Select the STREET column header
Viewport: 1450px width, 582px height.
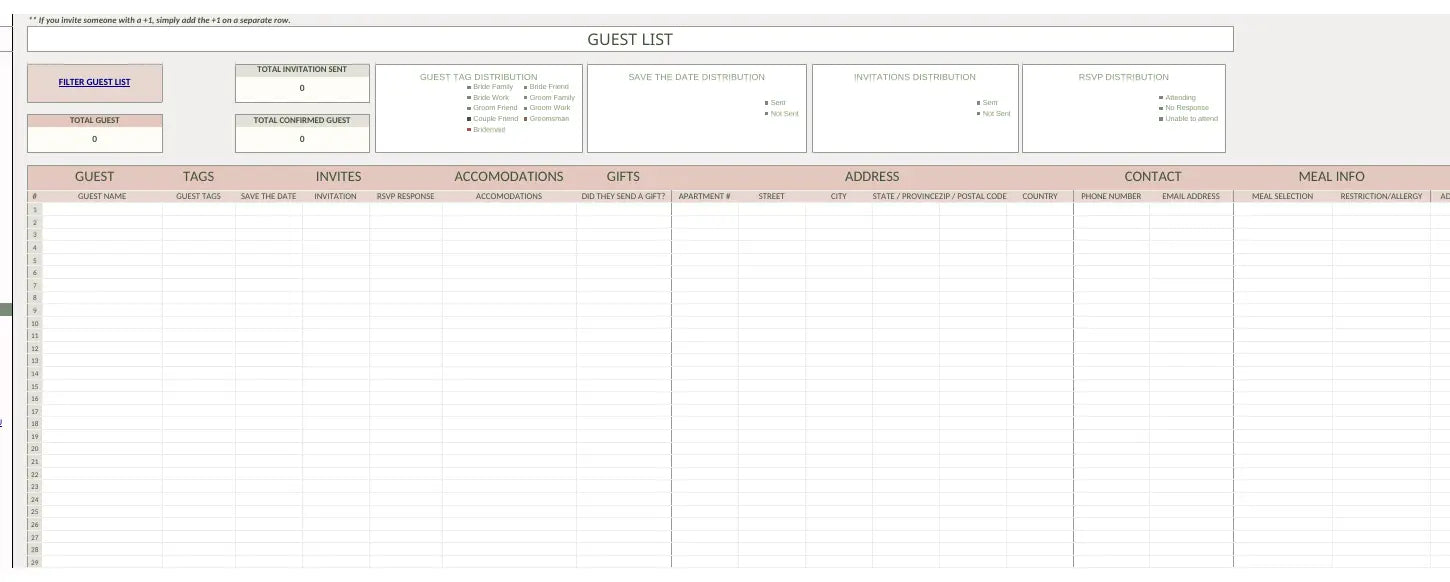772,197
